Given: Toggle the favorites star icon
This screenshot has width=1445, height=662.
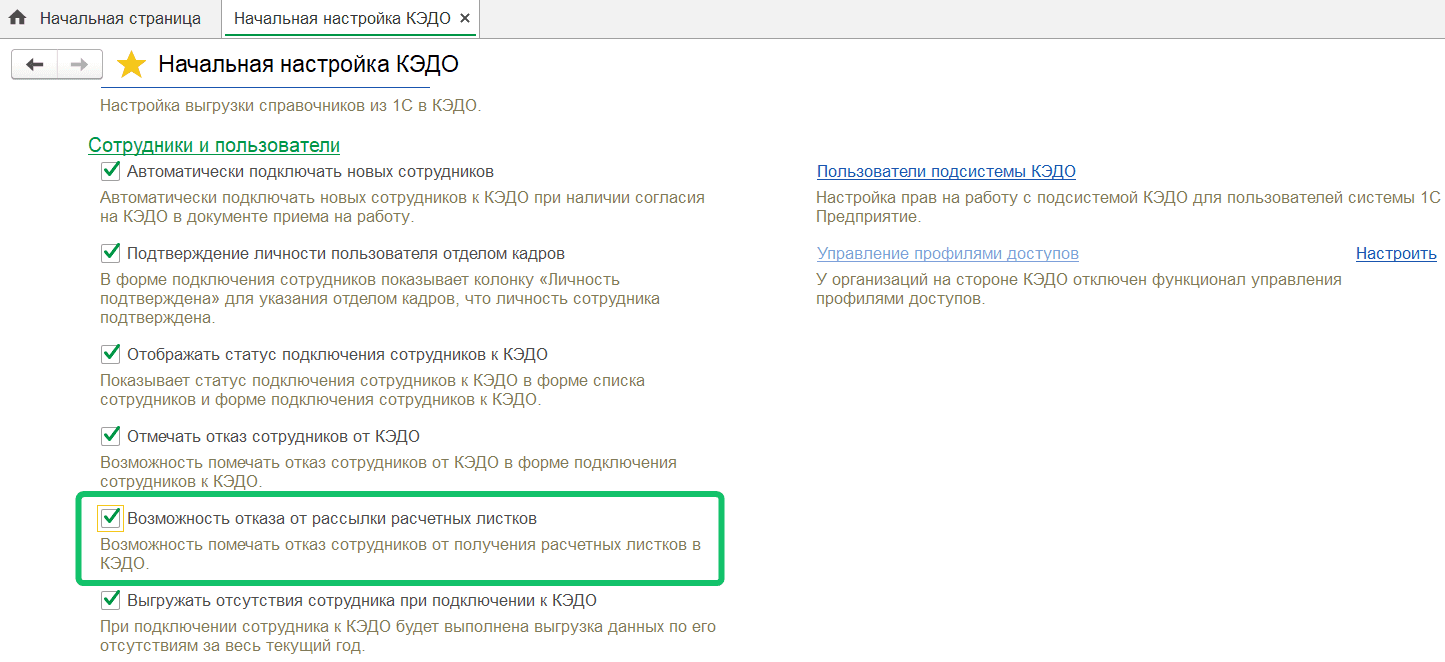Looking at the screenshot, I should (x=131, y=66).
